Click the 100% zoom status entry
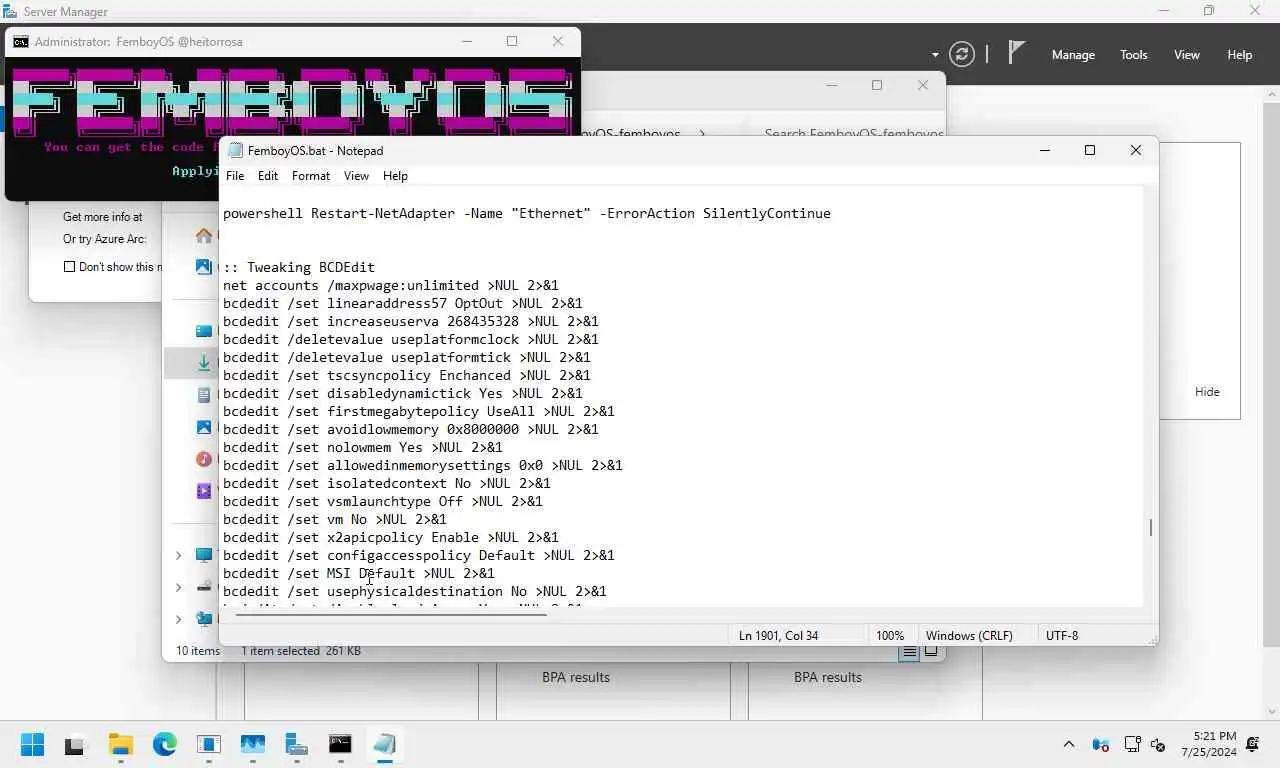The image size is (1280, 768). point(890,636)
